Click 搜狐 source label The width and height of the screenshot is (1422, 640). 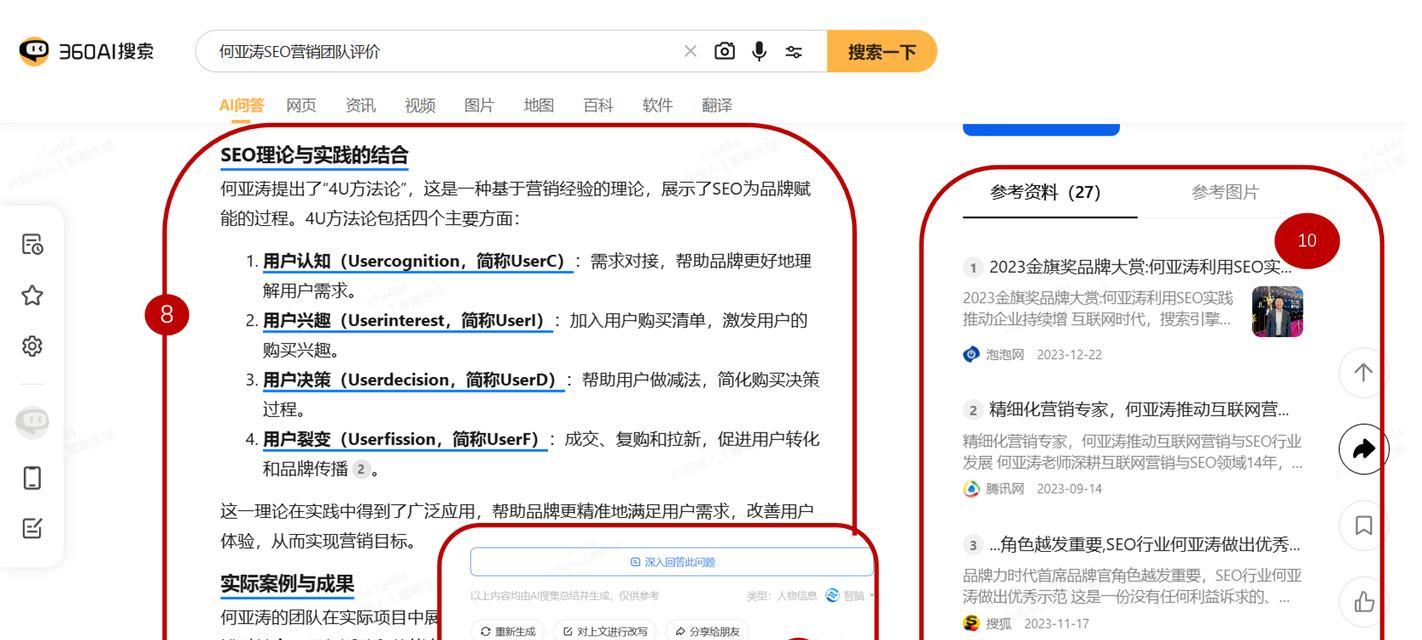[x=999, y=623]
